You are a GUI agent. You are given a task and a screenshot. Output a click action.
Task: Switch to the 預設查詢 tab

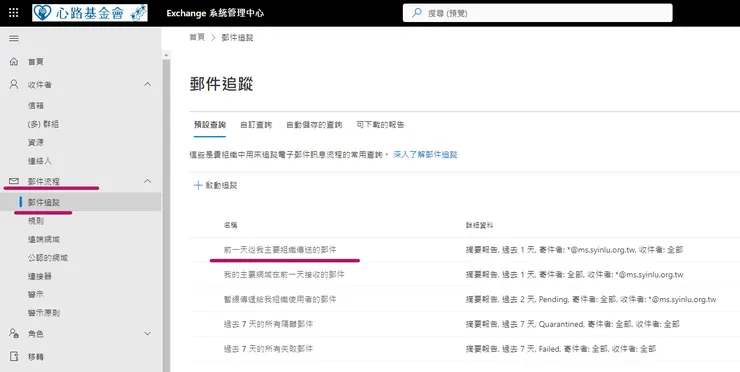[x=210, y=125]
